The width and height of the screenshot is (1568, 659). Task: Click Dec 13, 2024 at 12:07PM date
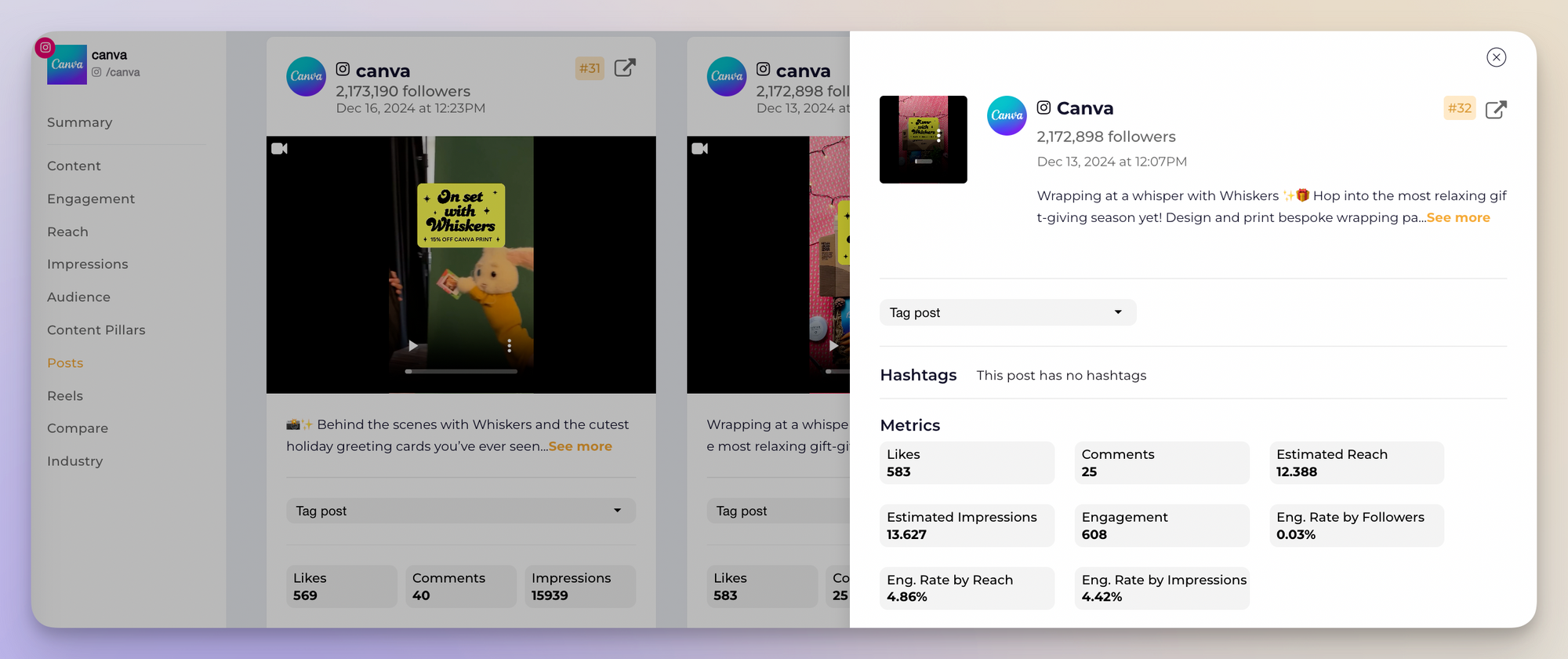[x=1112, y=162]
